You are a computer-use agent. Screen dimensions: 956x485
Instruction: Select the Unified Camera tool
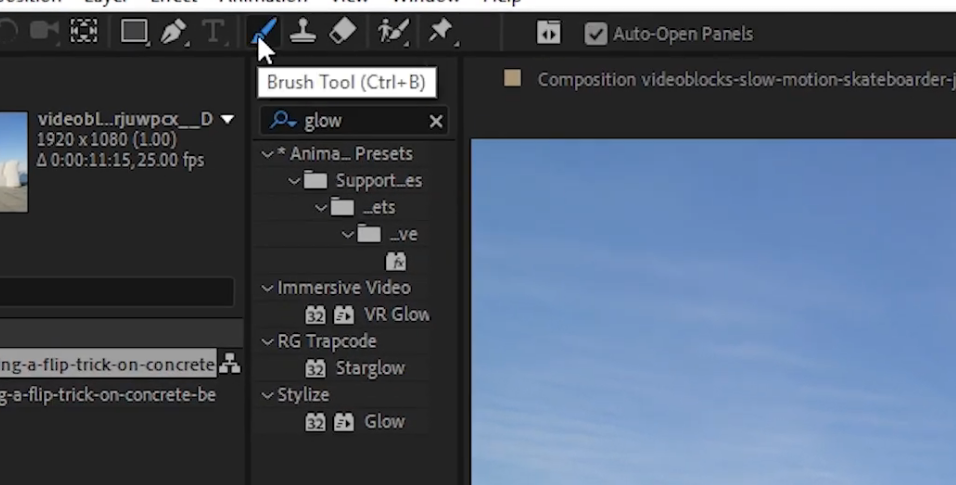[45, 31]
